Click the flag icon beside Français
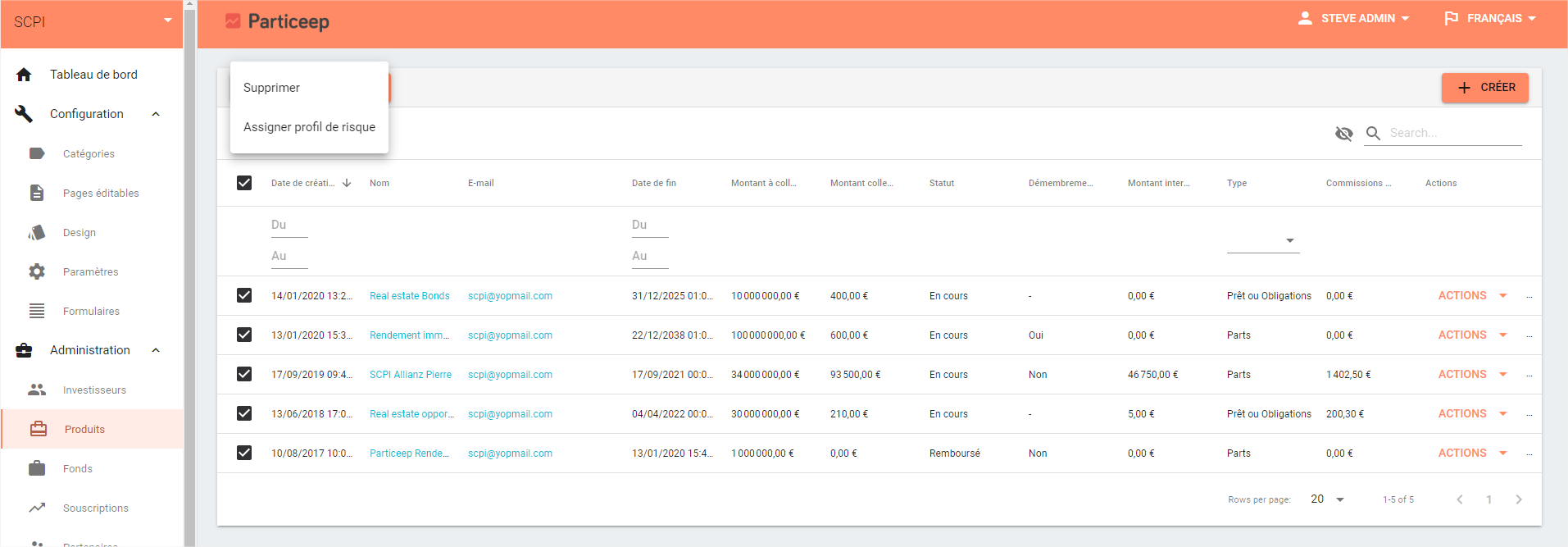The image size is (1568, 547). pos(1451,18)
